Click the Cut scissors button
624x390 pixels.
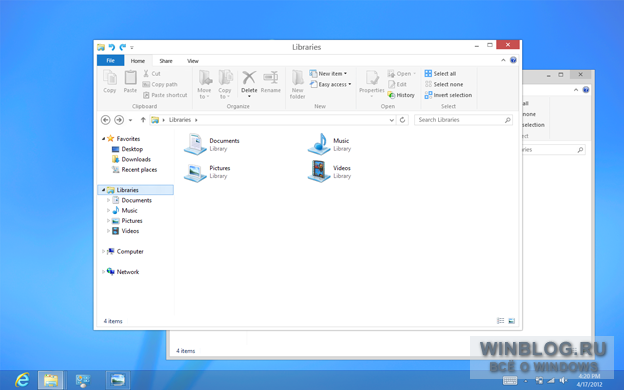tap(151, 74)
